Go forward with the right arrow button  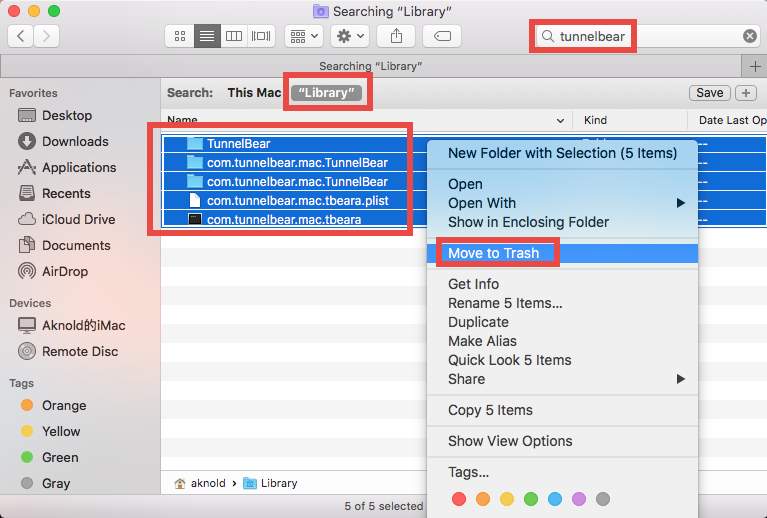[x=46, y=36]
